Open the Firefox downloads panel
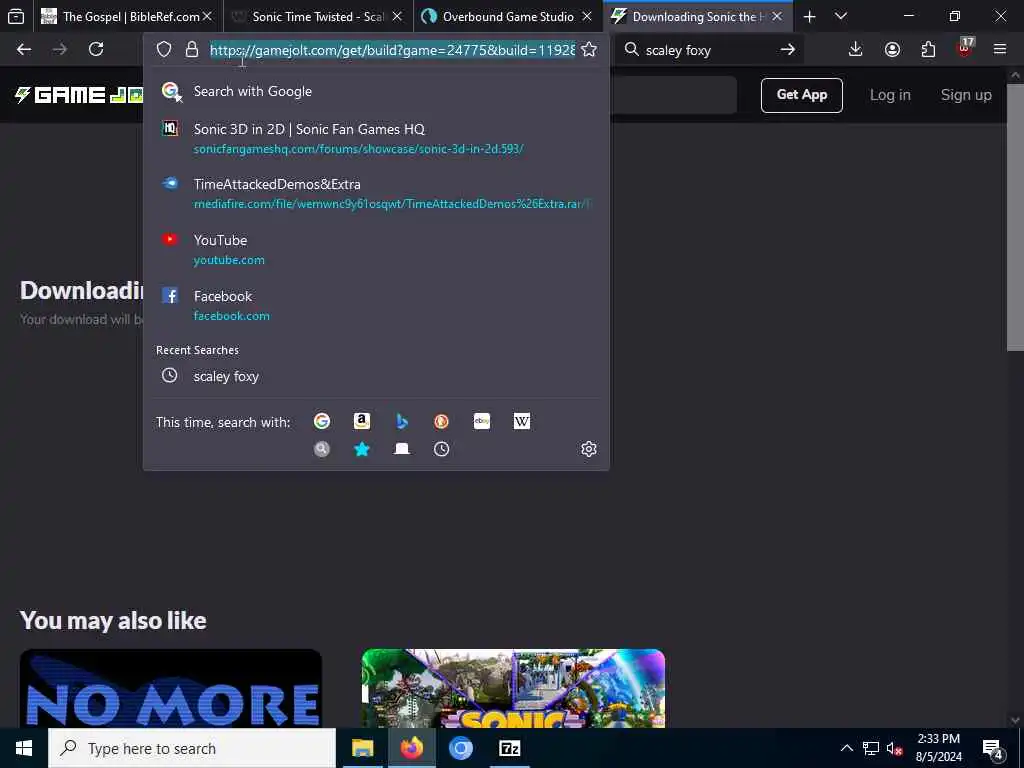This screenshot has height=768, width=1024. 855,50
